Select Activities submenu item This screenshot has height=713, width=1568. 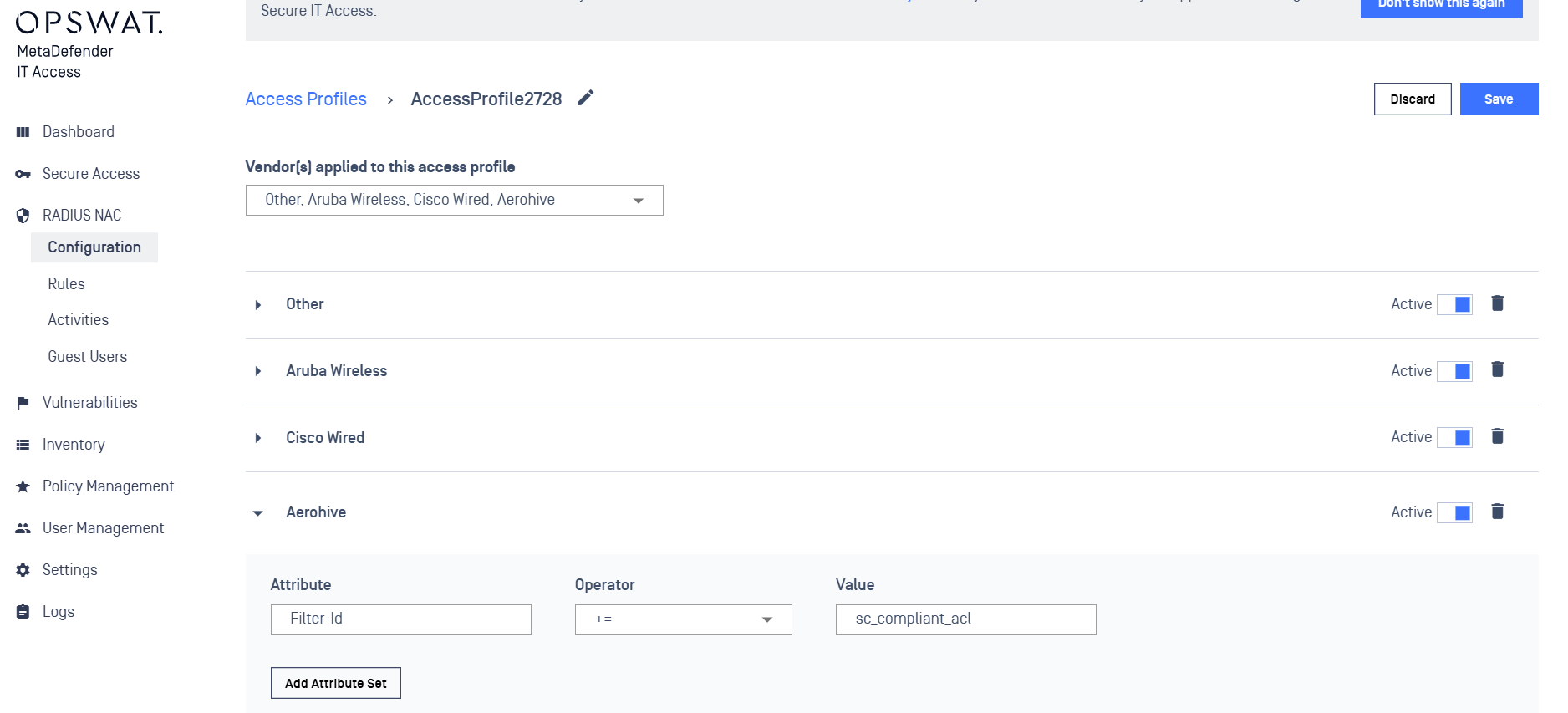pos(79,320)
